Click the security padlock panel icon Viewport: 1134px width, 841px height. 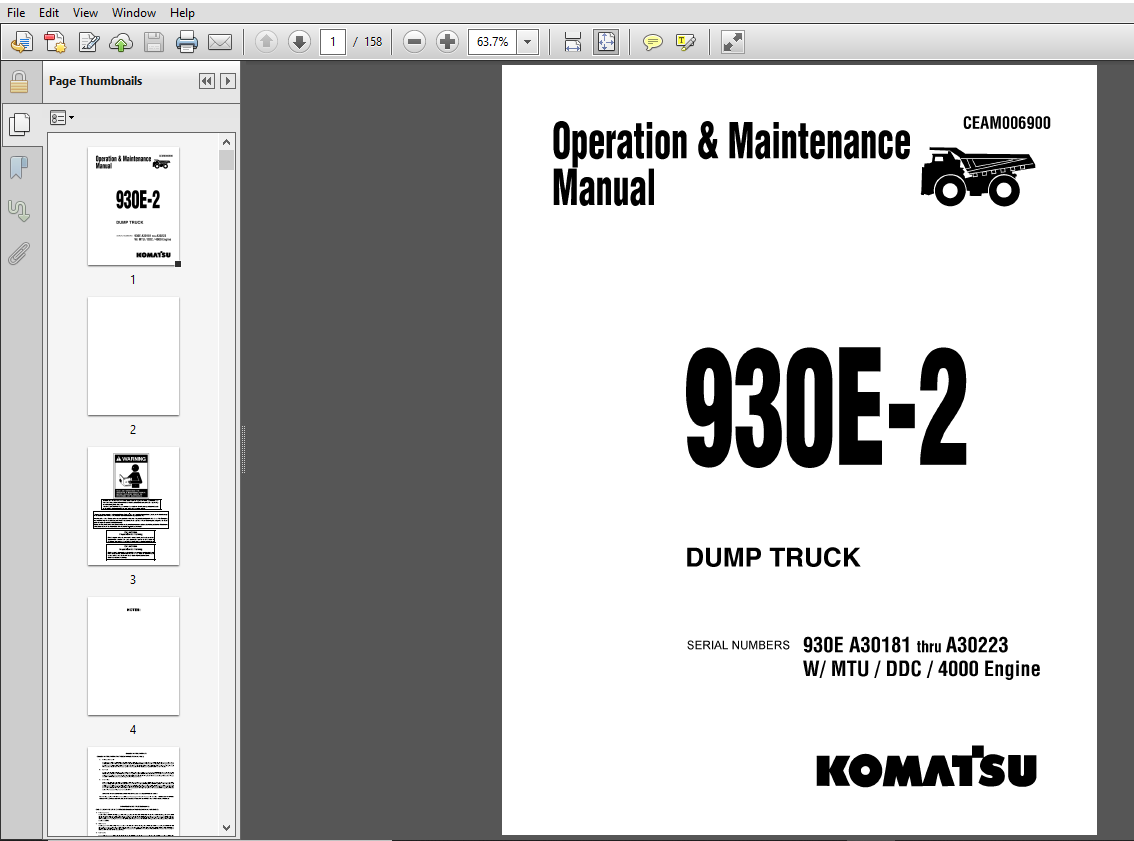(x=19, y=82)
